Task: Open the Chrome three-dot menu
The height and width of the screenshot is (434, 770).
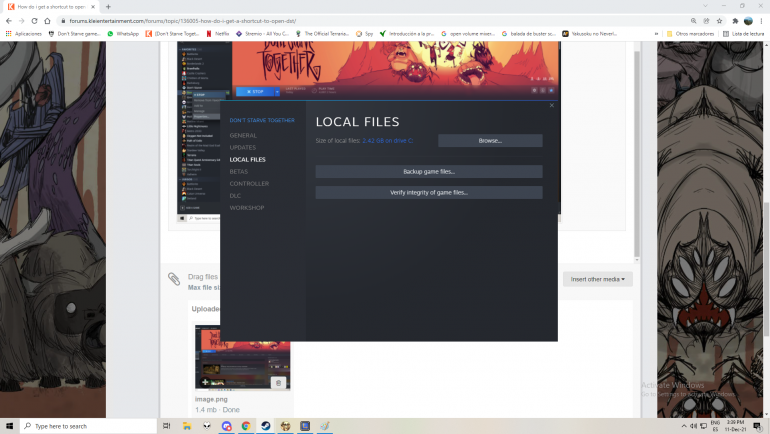Action: pyautogui.click(x=762, y=21)
